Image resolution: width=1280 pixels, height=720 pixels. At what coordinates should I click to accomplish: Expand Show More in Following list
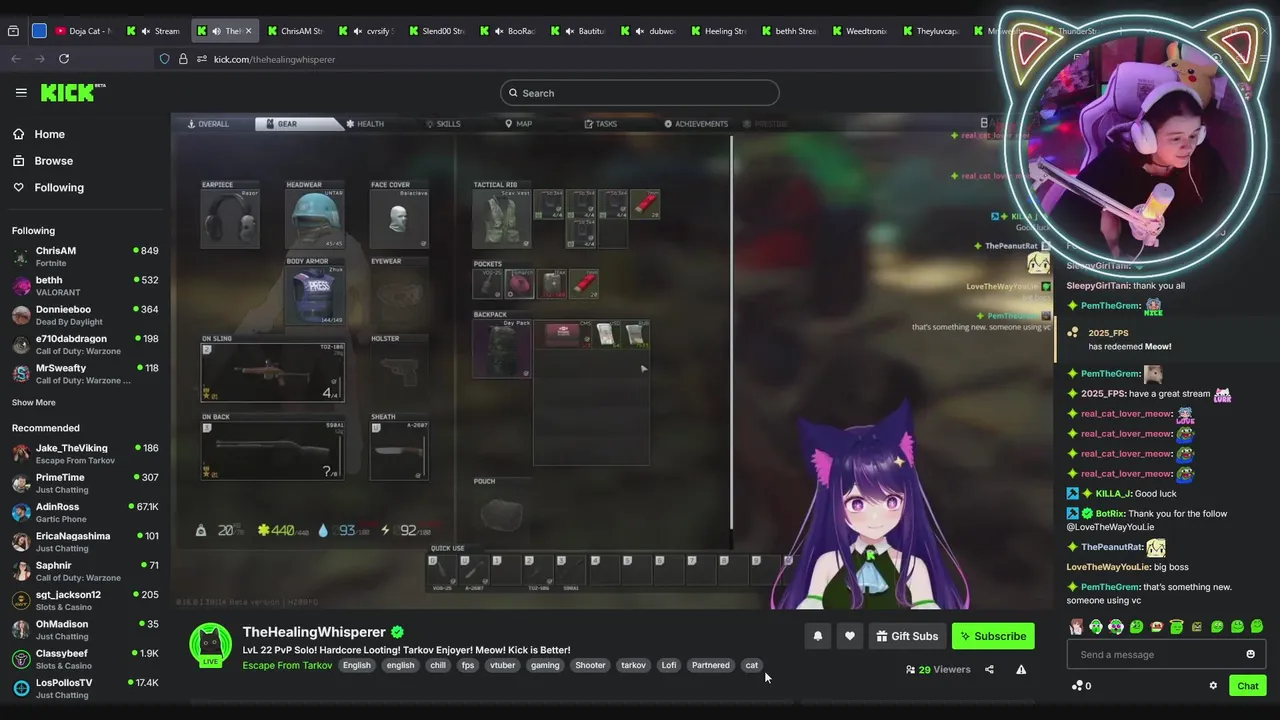pyautogui.click(x=34, y=402)
